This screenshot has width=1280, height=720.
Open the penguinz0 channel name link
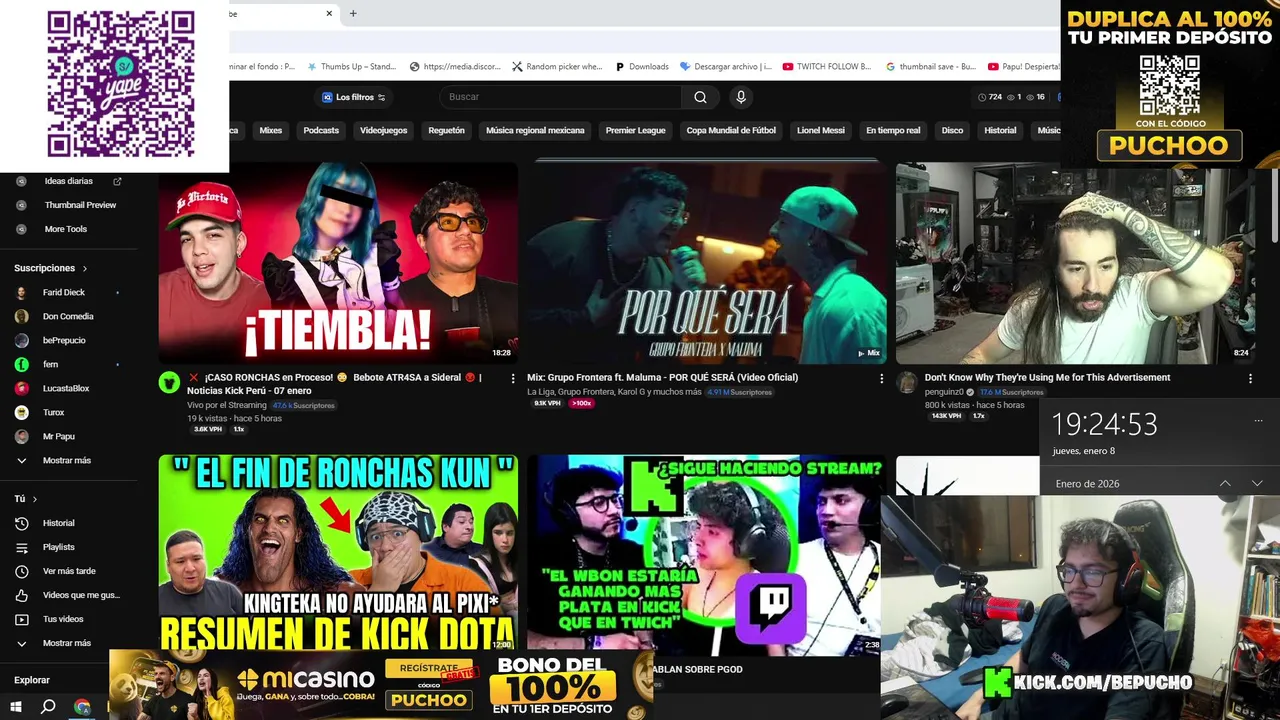coord(944,392)
